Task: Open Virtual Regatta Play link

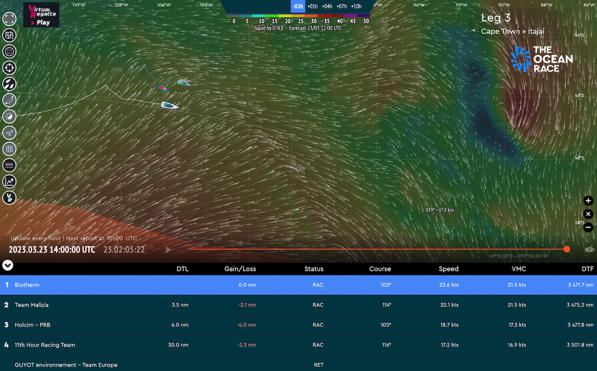Action: pos(41,15)
